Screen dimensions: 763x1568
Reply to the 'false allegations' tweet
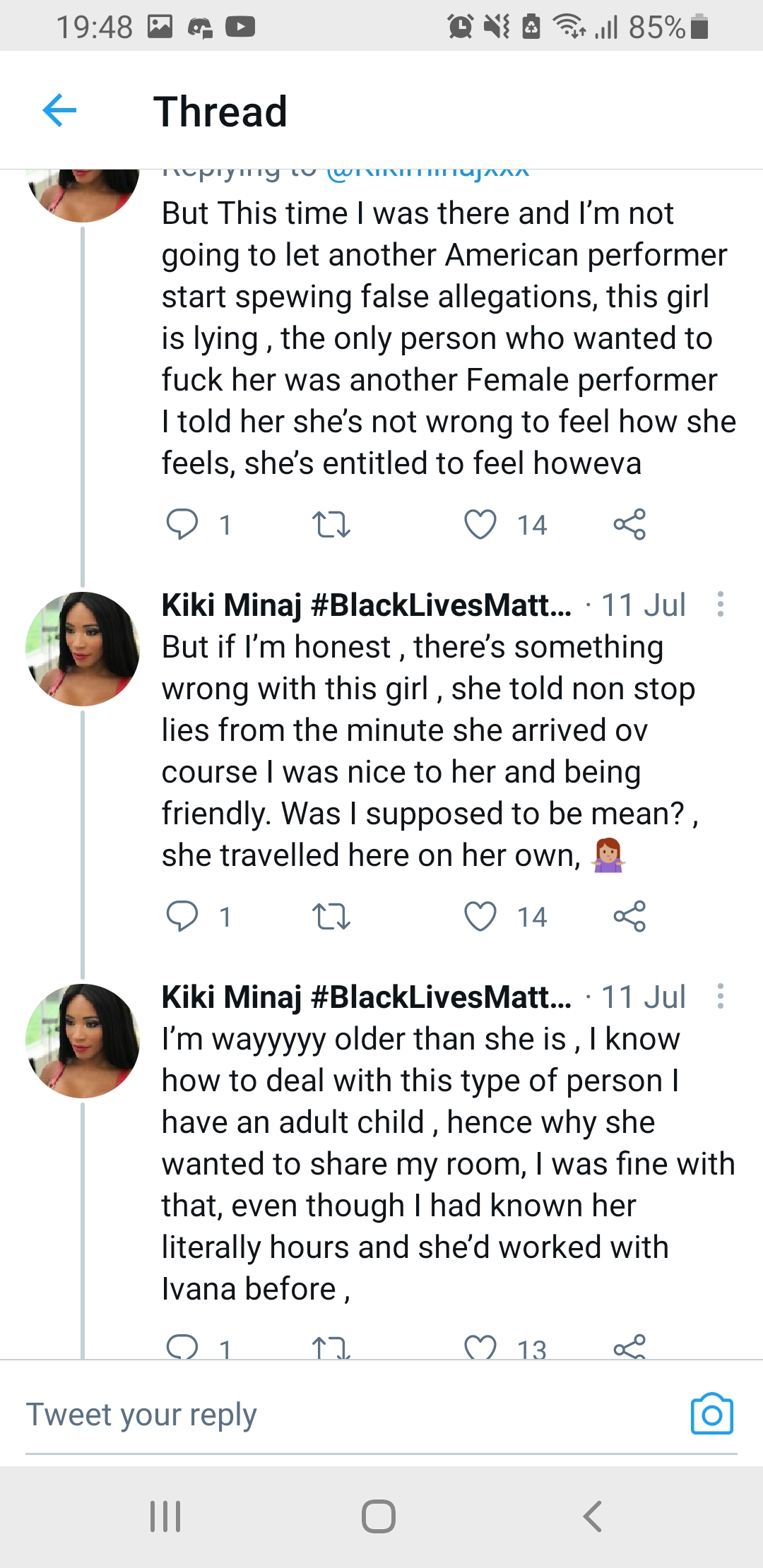(182, 525)
